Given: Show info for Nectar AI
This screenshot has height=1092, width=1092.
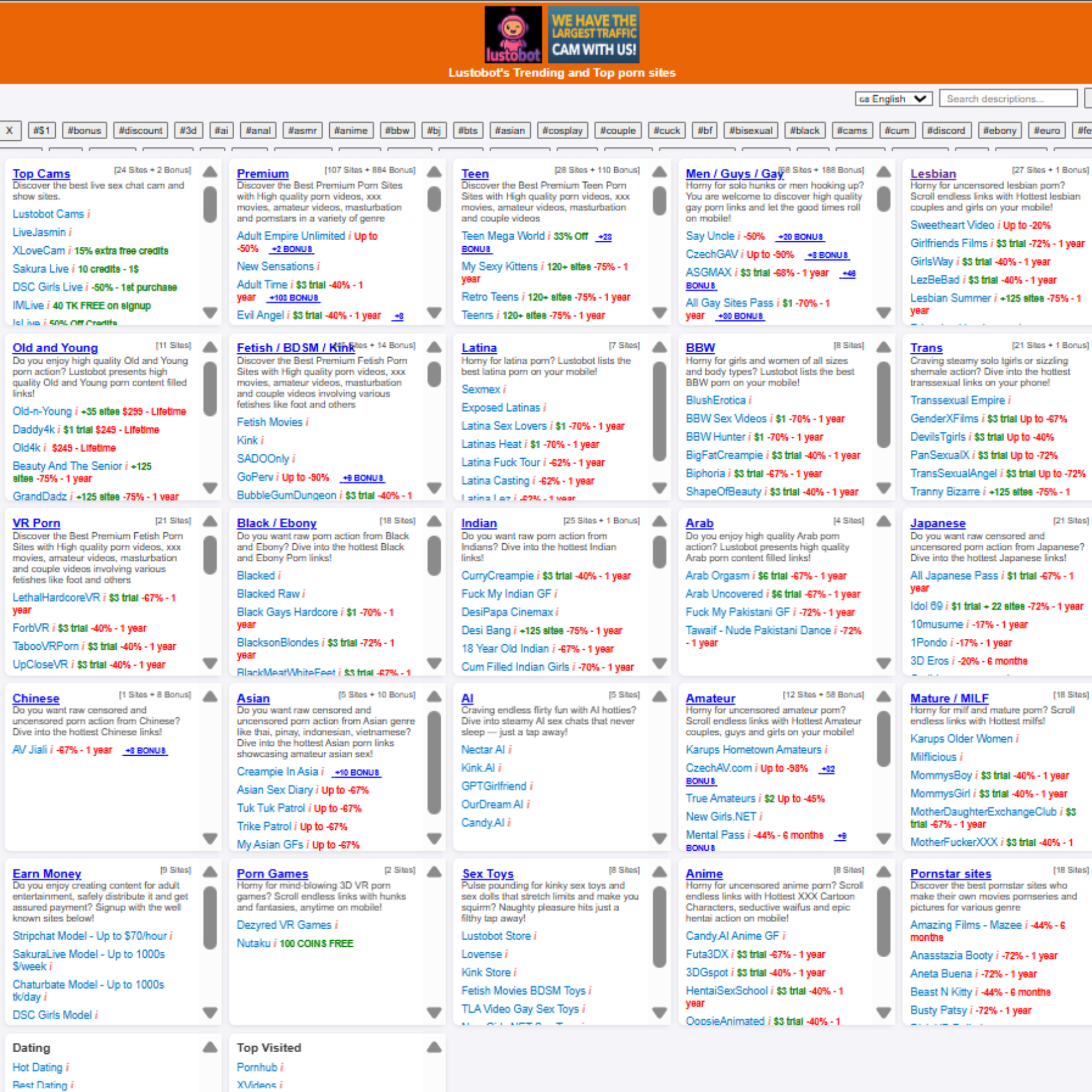Looking at the screenshot, I should [x=511, y=750].
